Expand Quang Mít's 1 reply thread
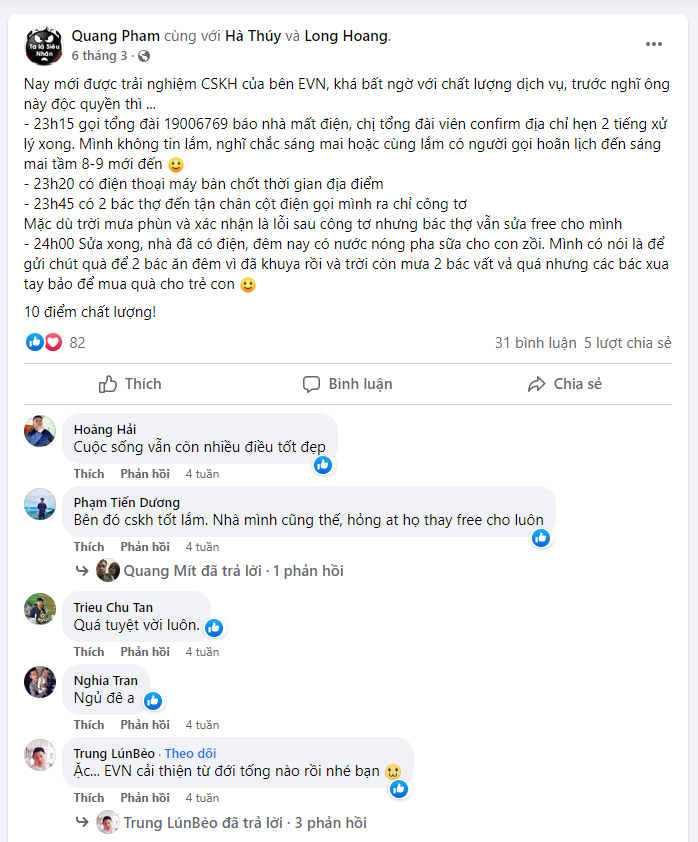This screenshot has height=842, width=698. (x=232, y=571)
